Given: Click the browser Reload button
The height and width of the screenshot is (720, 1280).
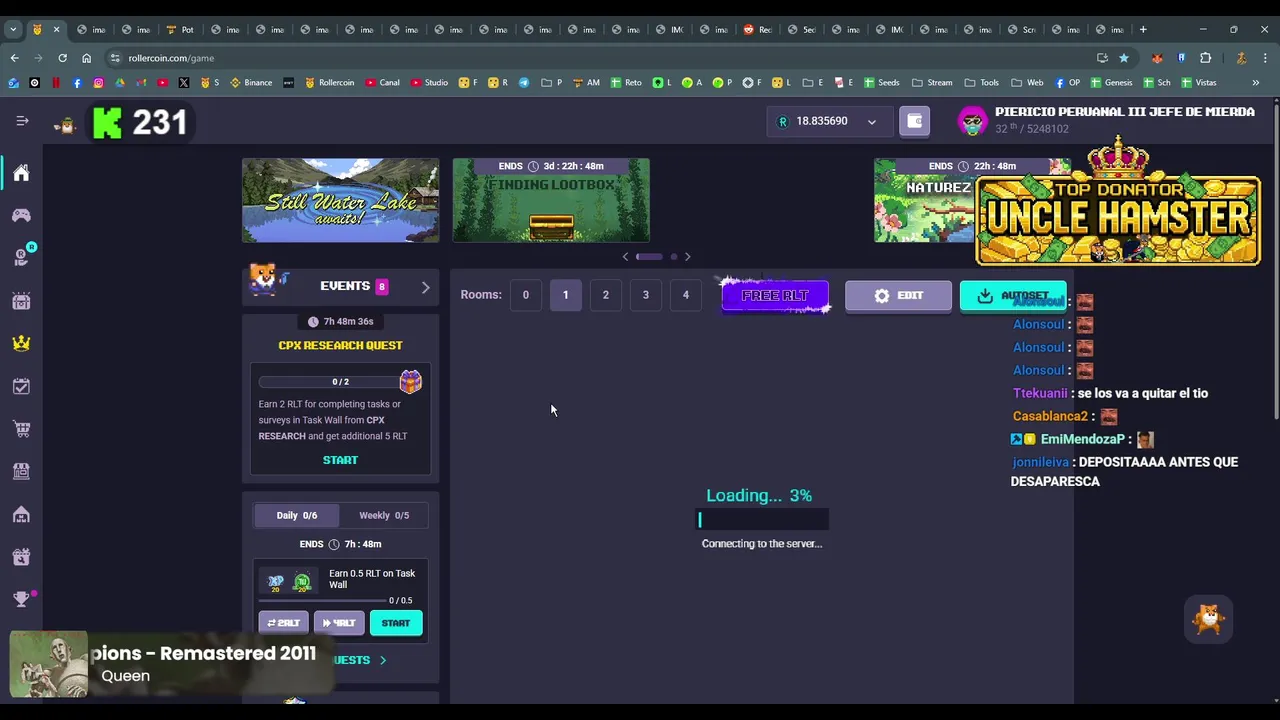Looking at the screenshot, I should coord(62,58).
